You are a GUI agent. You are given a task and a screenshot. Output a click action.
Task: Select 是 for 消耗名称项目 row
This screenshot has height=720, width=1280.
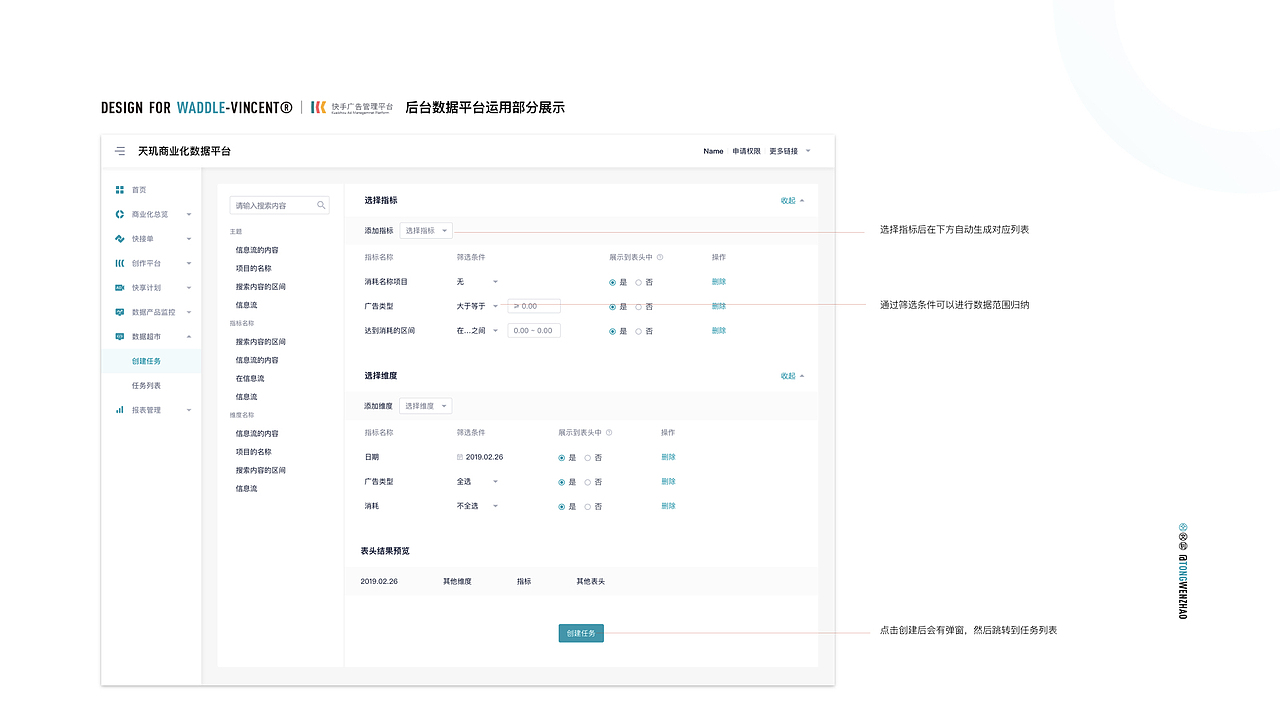(x=612, y=282)
